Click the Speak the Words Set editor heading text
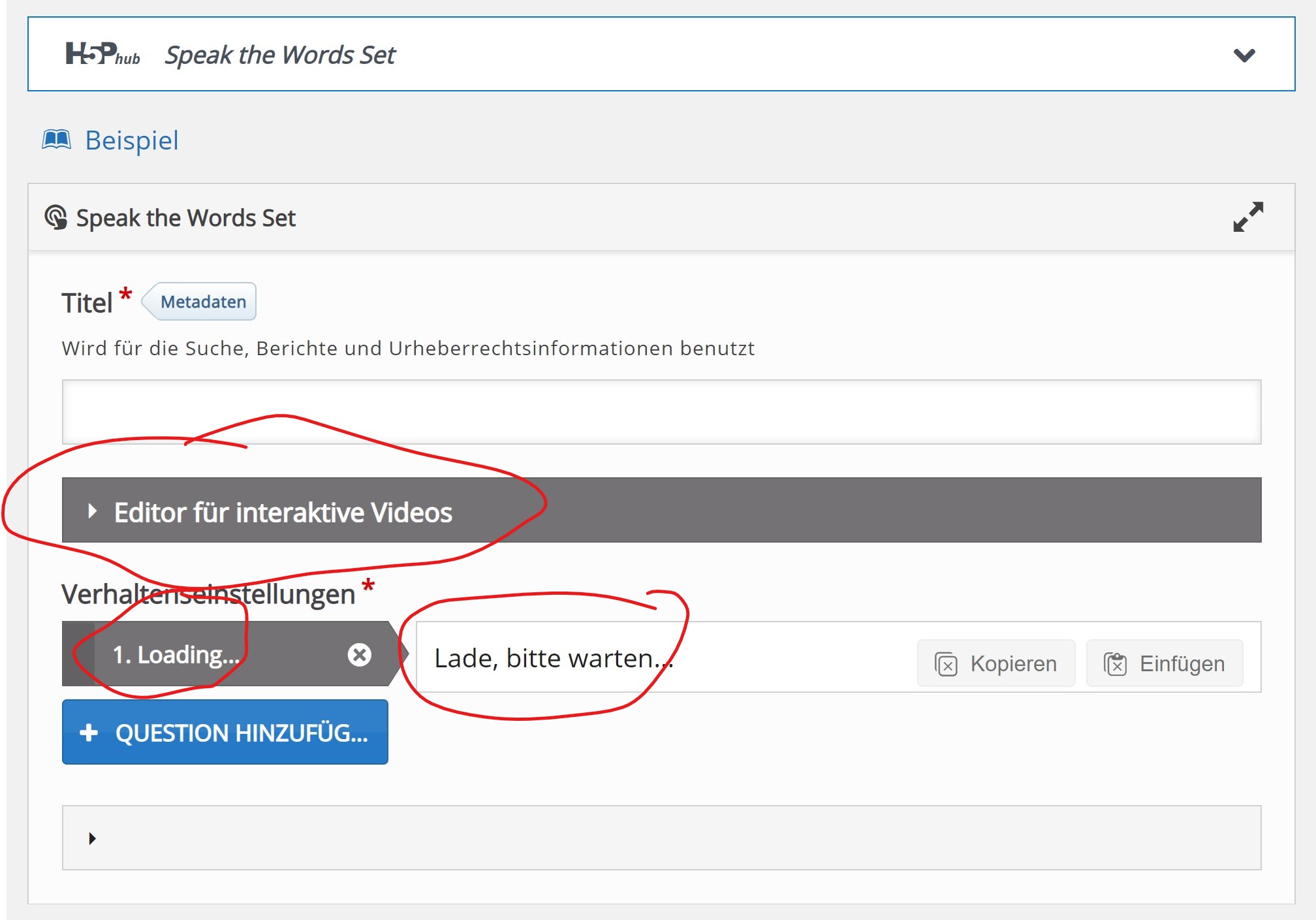Image resolution: width=1316 pixels, height=920 pixels. click(185, 217)
